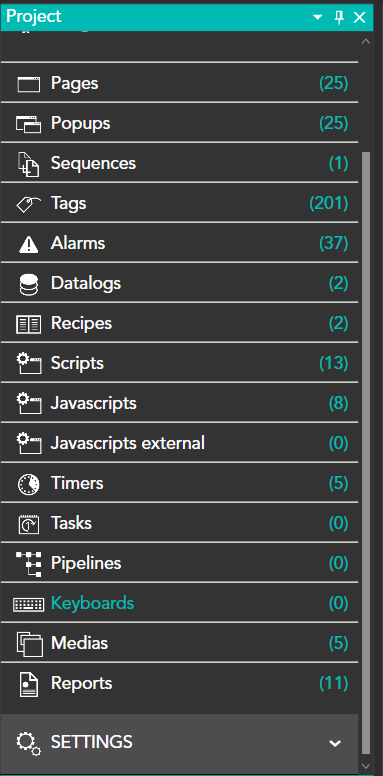This screenshot has width=383, height=776.
Task: Click the Keyboards icon
Action: pos(28,604)
